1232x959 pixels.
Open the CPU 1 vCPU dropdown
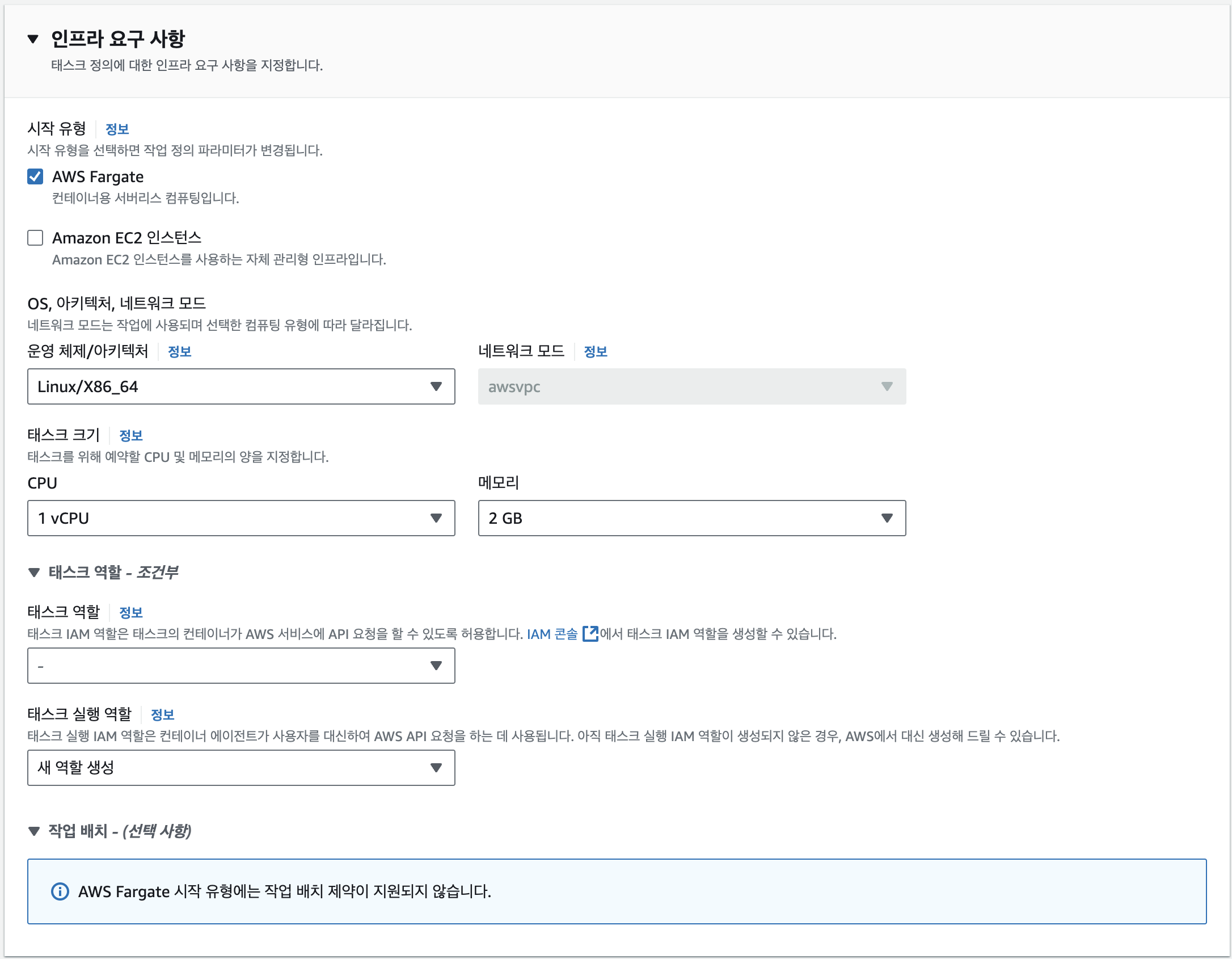[241, 518]
